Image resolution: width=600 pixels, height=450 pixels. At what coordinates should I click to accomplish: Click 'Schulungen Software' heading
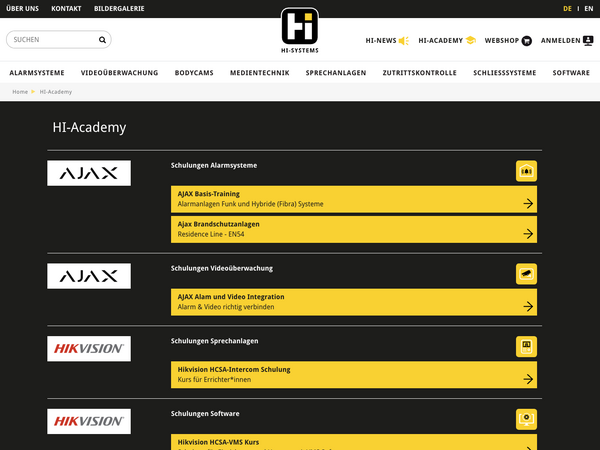(205, 414)
